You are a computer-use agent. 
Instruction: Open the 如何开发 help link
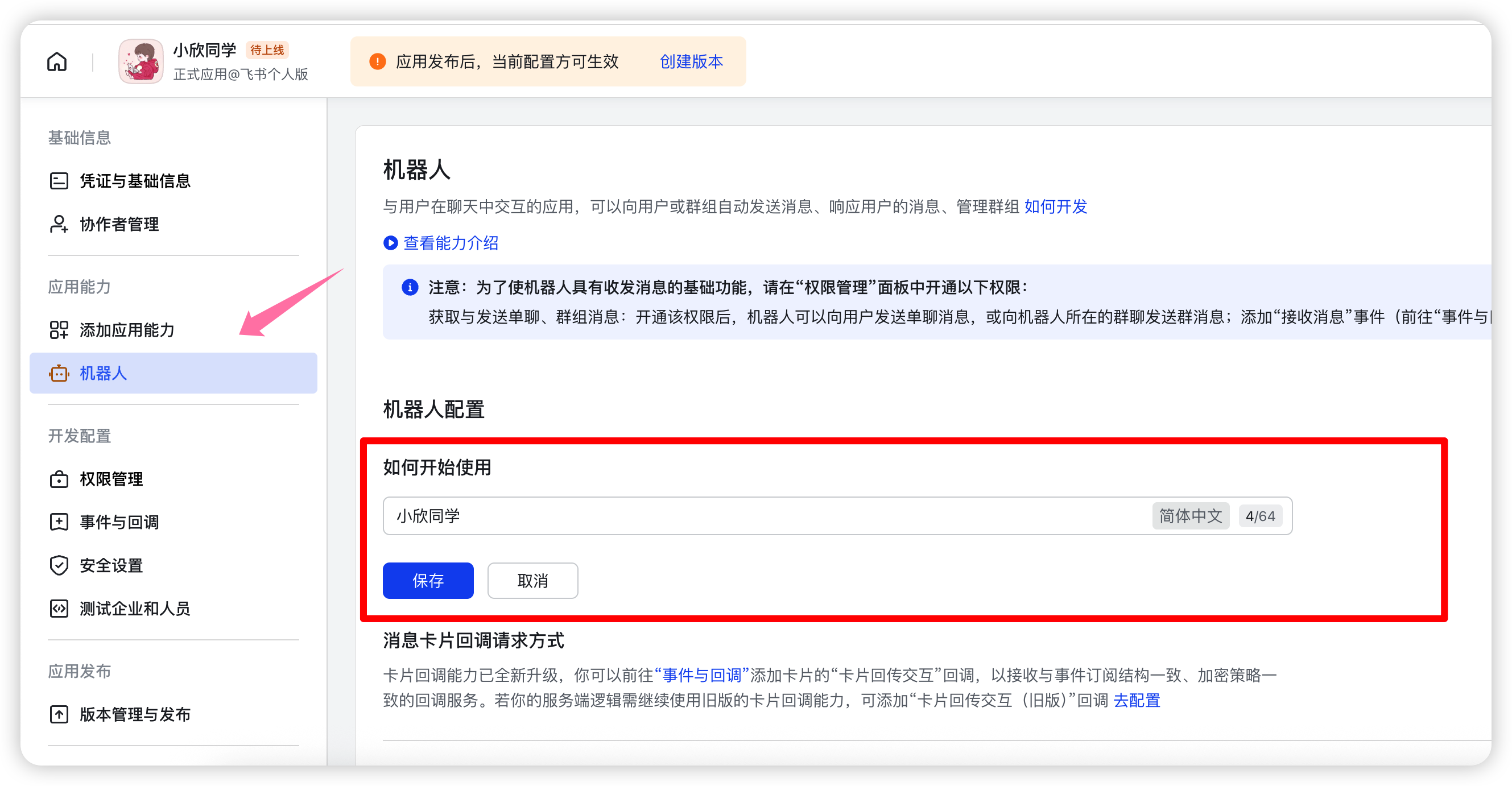(x=1055, y=206)
